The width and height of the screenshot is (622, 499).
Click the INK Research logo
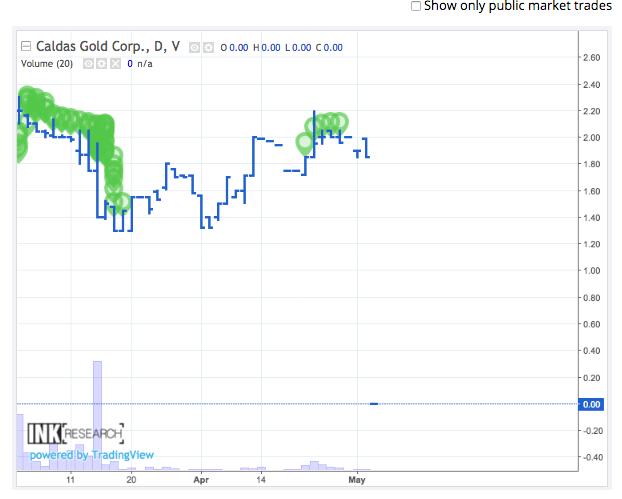click(x=75, y=433)
